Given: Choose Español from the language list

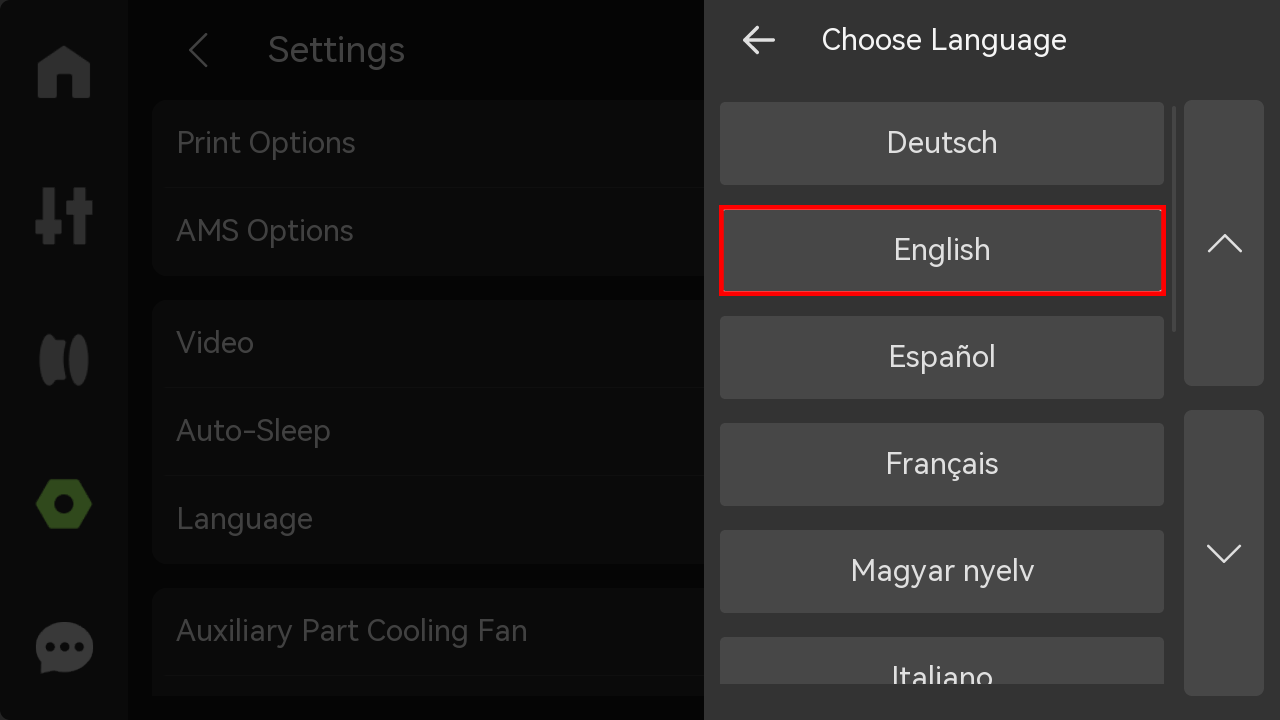Looking at the screenshot, I should pyautogui.click(x=942, y=357).
